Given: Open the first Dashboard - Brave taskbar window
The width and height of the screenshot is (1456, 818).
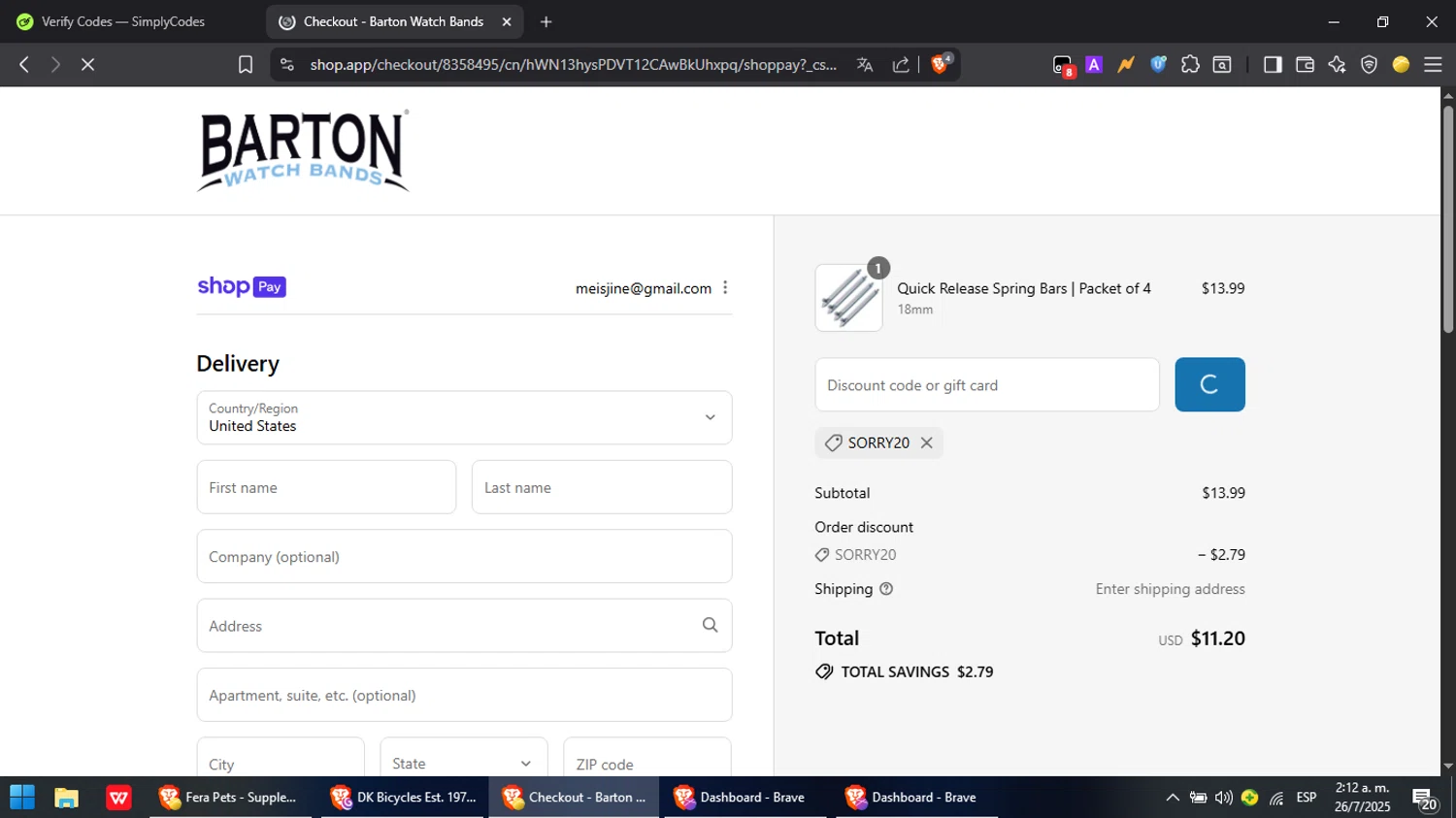Looking at the screenshot, I should point(745,798).
